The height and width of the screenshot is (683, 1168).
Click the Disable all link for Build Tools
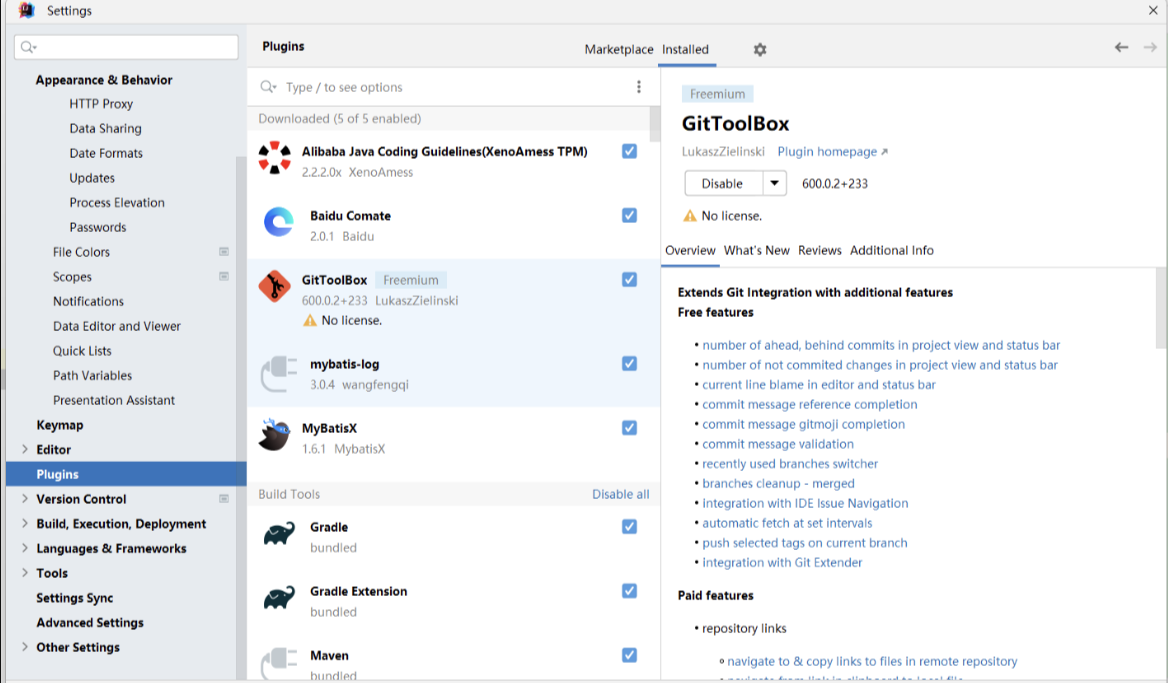tap(620, 494)
